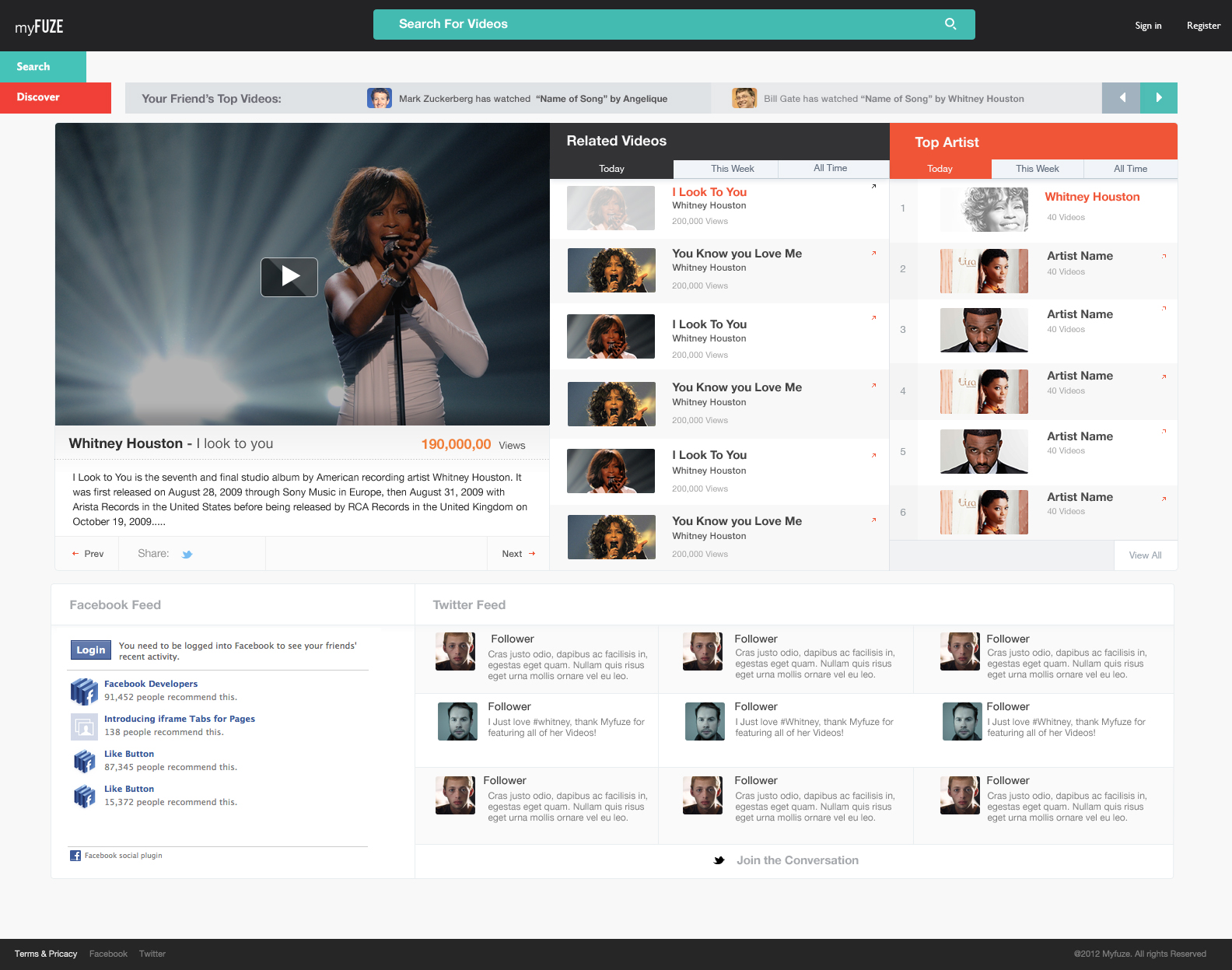
Task: Click the Facebook social plugin icon
Action: 75,856
